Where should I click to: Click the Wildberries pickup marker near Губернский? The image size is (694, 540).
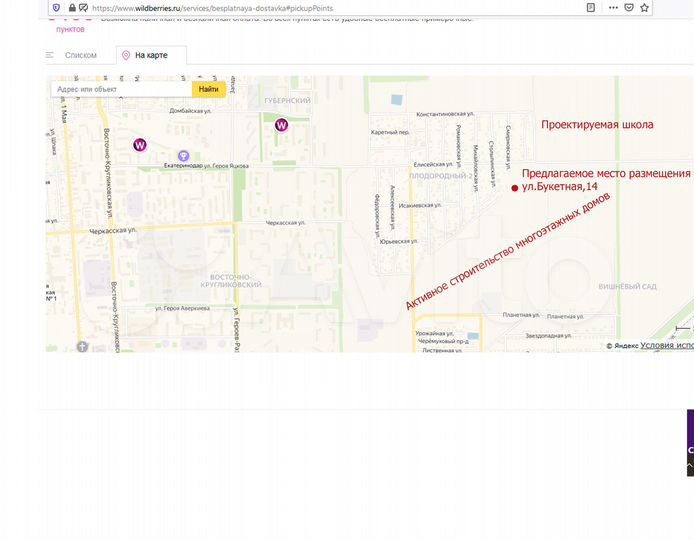pyautogui.click(x=281, y=124)
